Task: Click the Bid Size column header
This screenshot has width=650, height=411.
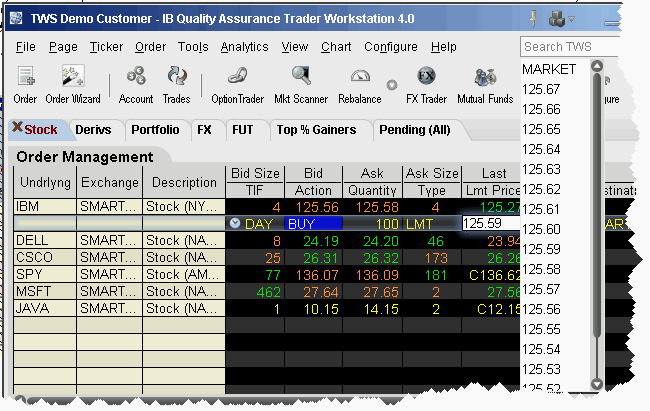Action: tap(255, 173)
